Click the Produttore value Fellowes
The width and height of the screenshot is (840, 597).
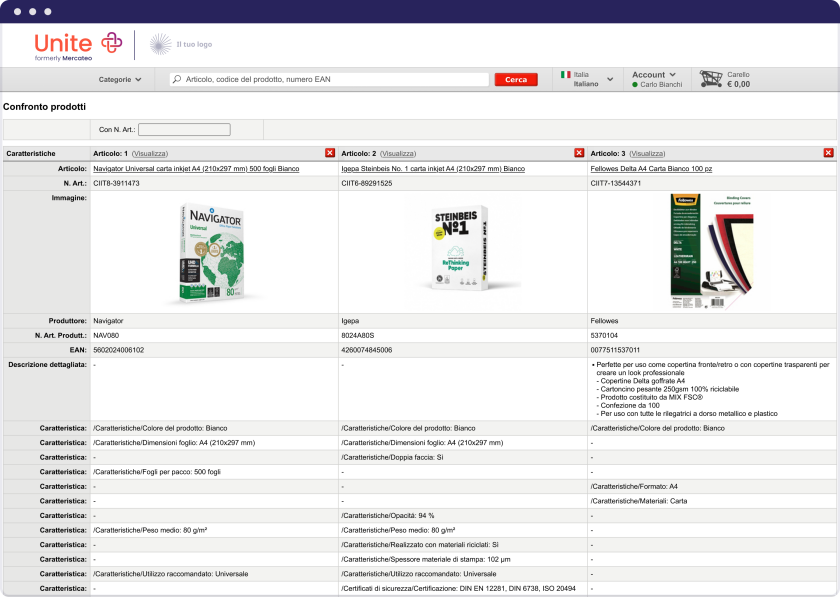pos(604,321)
